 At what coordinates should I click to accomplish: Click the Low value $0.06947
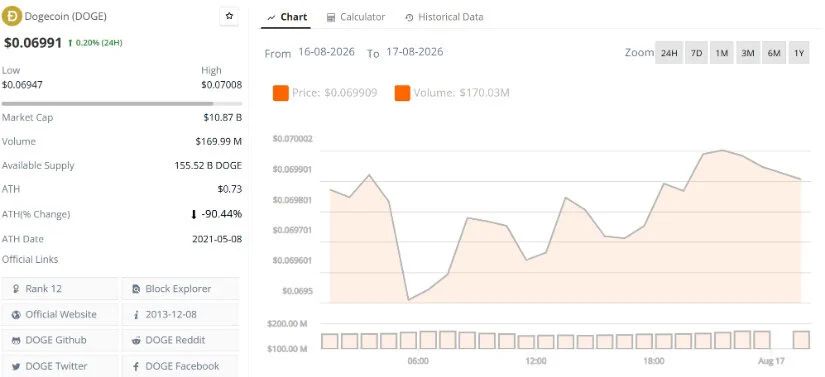[x=22, y=84]
